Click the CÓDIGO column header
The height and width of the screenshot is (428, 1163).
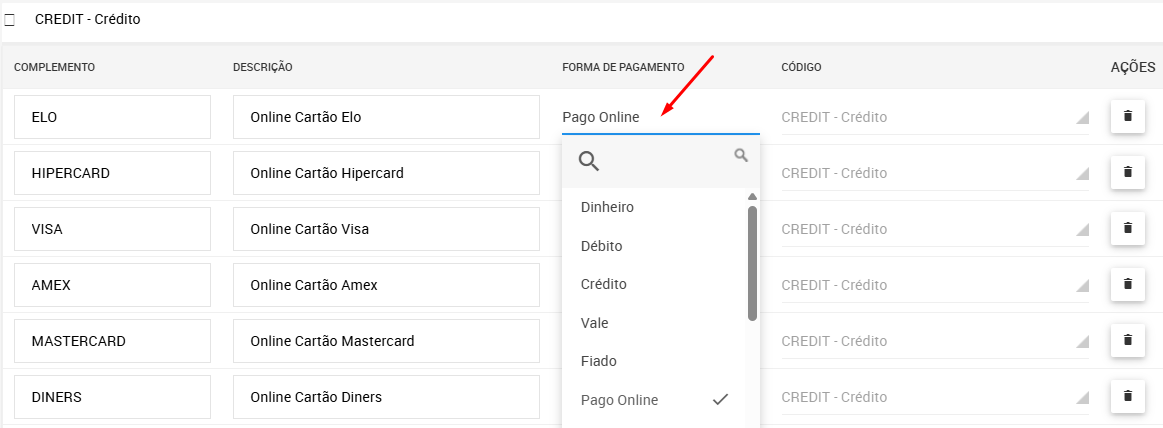click(801, 68)
